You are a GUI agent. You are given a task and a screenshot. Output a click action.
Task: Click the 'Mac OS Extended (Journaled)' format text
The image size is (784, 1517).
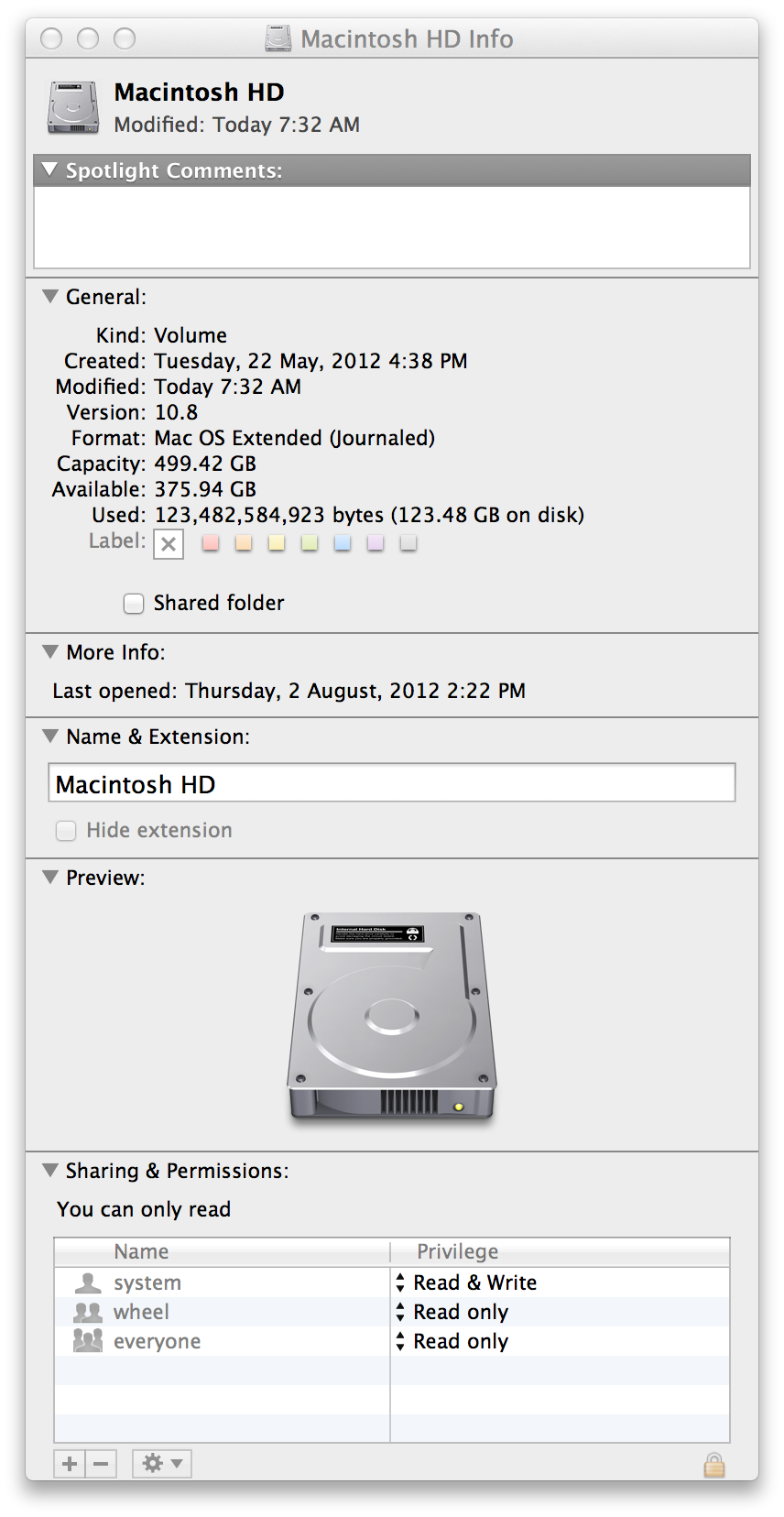[295, 438]
